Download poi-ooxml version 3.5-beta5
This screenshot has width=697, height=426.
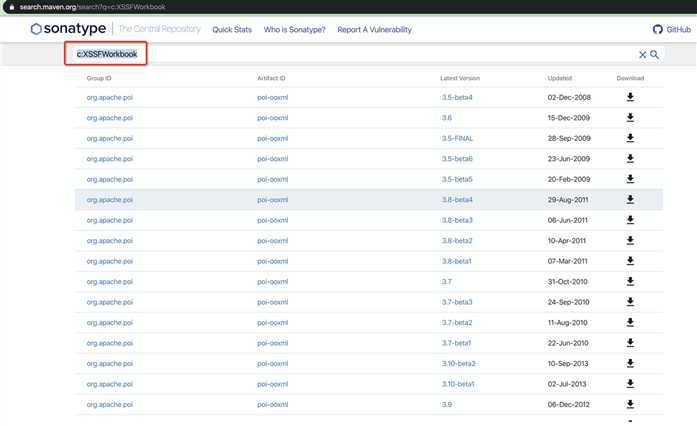[630, 179]
